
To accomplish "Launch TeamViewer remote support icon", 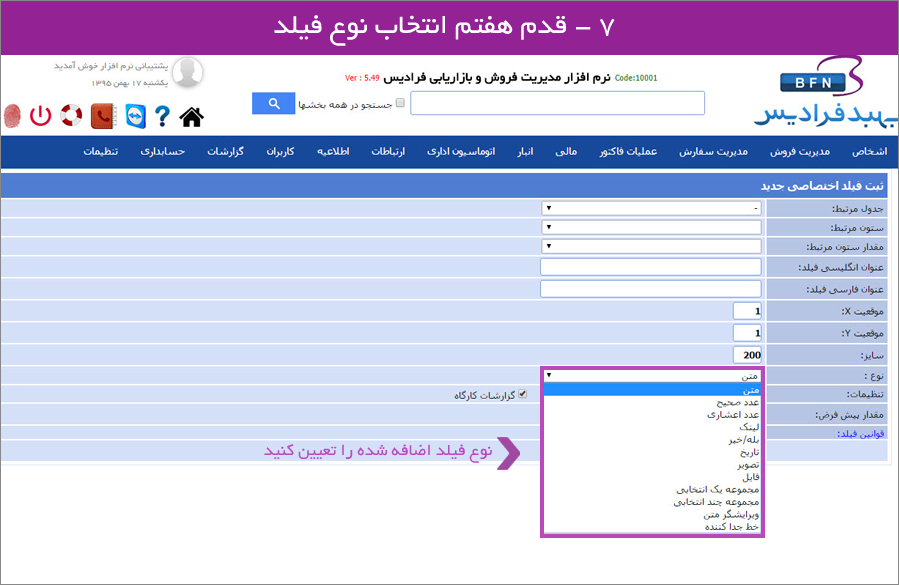I will 135,116.
